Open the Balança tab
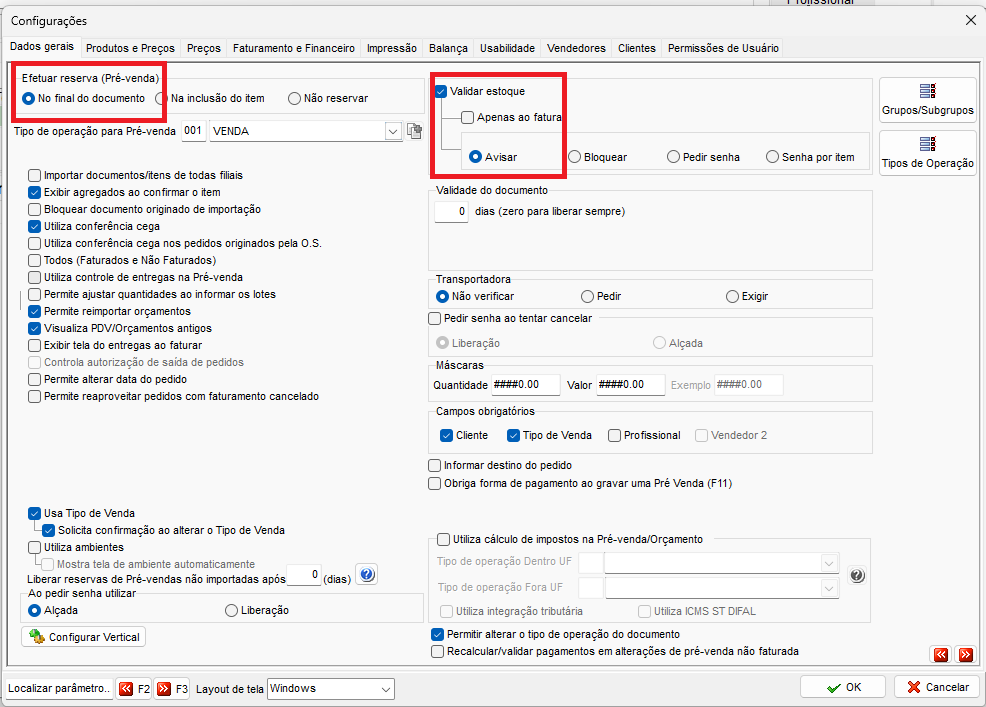This screenshot has width=986, height=707. 448,48
